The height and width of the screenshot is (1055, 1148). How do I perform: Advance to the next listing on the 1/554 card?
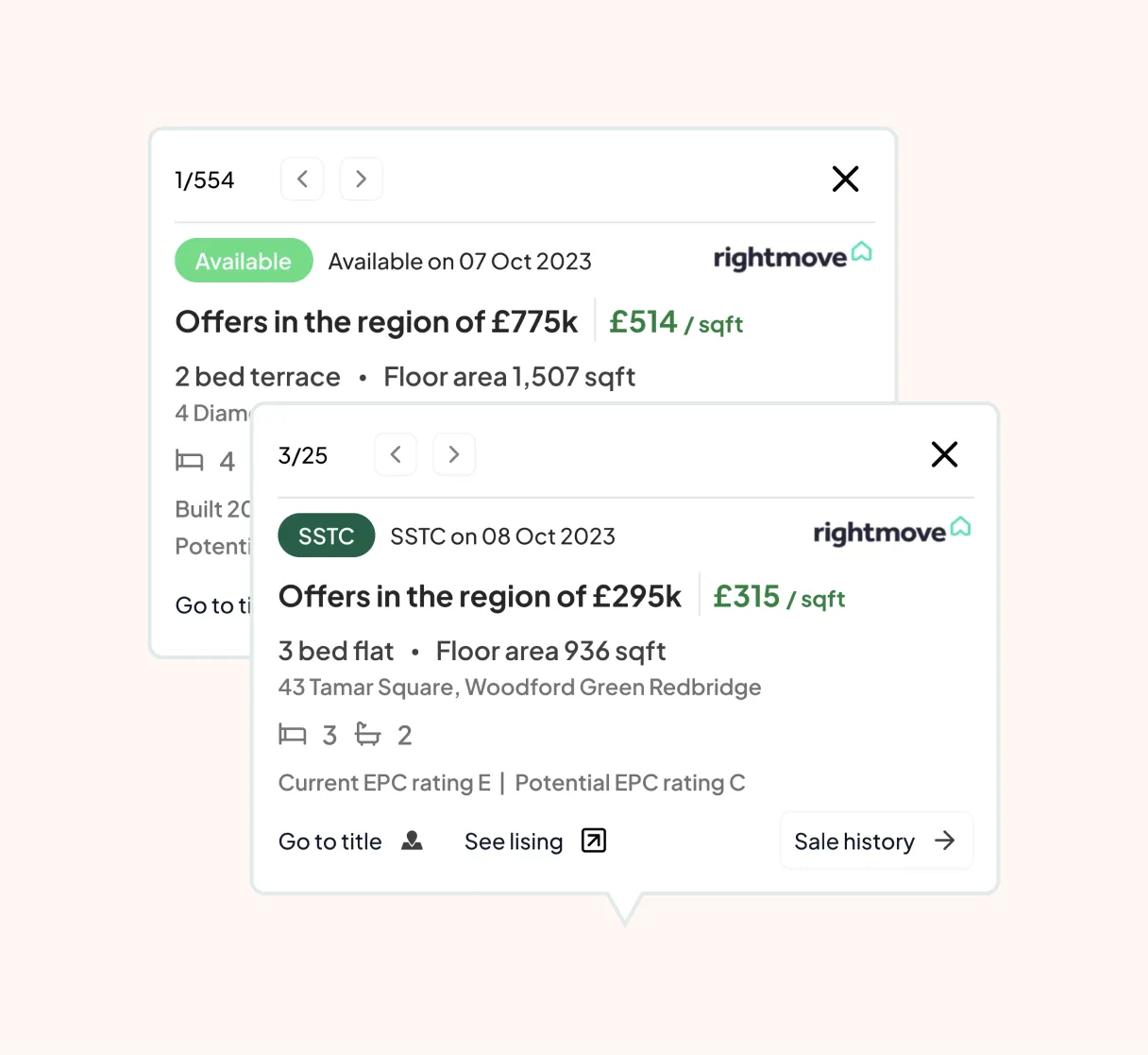(x=361, y=179)
